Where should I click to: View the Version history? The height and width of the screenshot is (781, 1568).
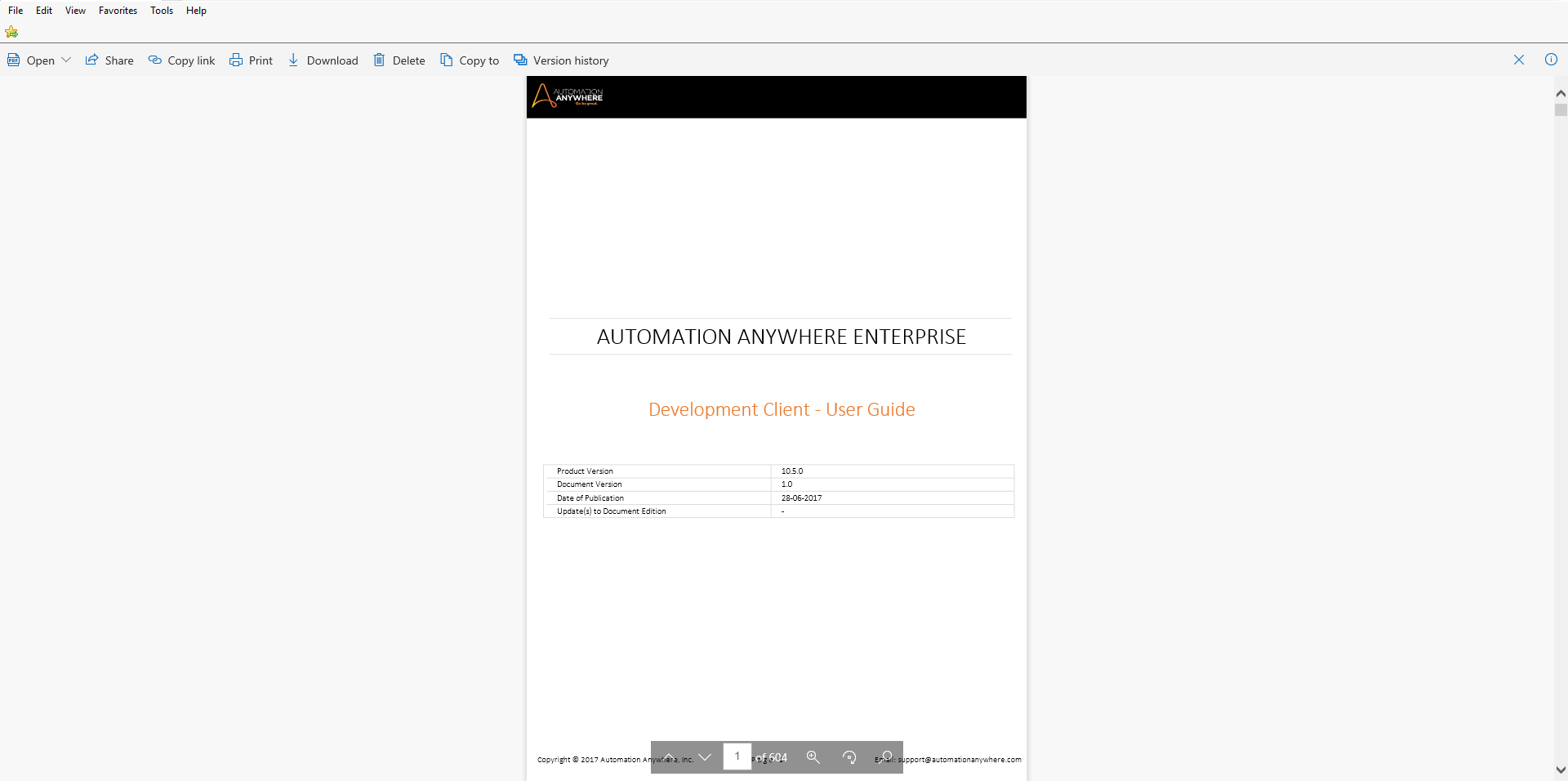click(x=561, y=60)
